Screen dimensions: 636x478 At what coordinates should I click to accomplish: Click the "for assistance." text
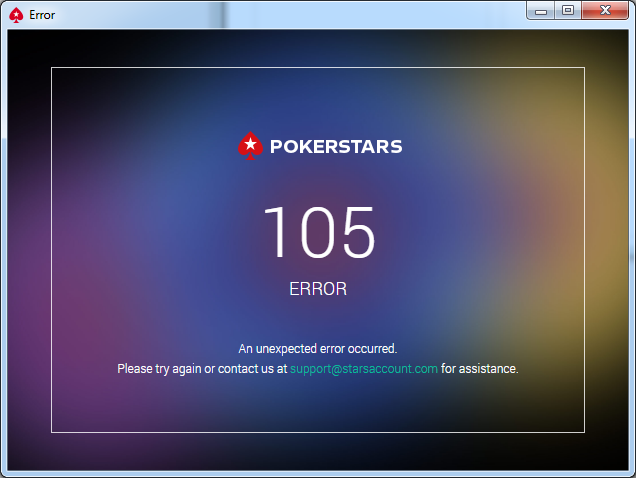click(x=480, y=369)
